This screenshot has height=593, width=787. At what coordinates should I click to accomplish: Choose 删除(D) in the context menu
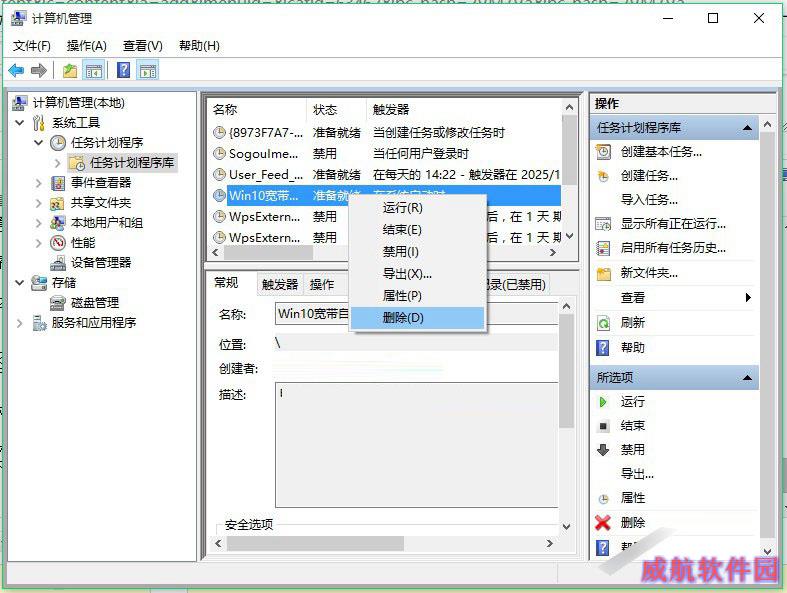tap(418, 318)
